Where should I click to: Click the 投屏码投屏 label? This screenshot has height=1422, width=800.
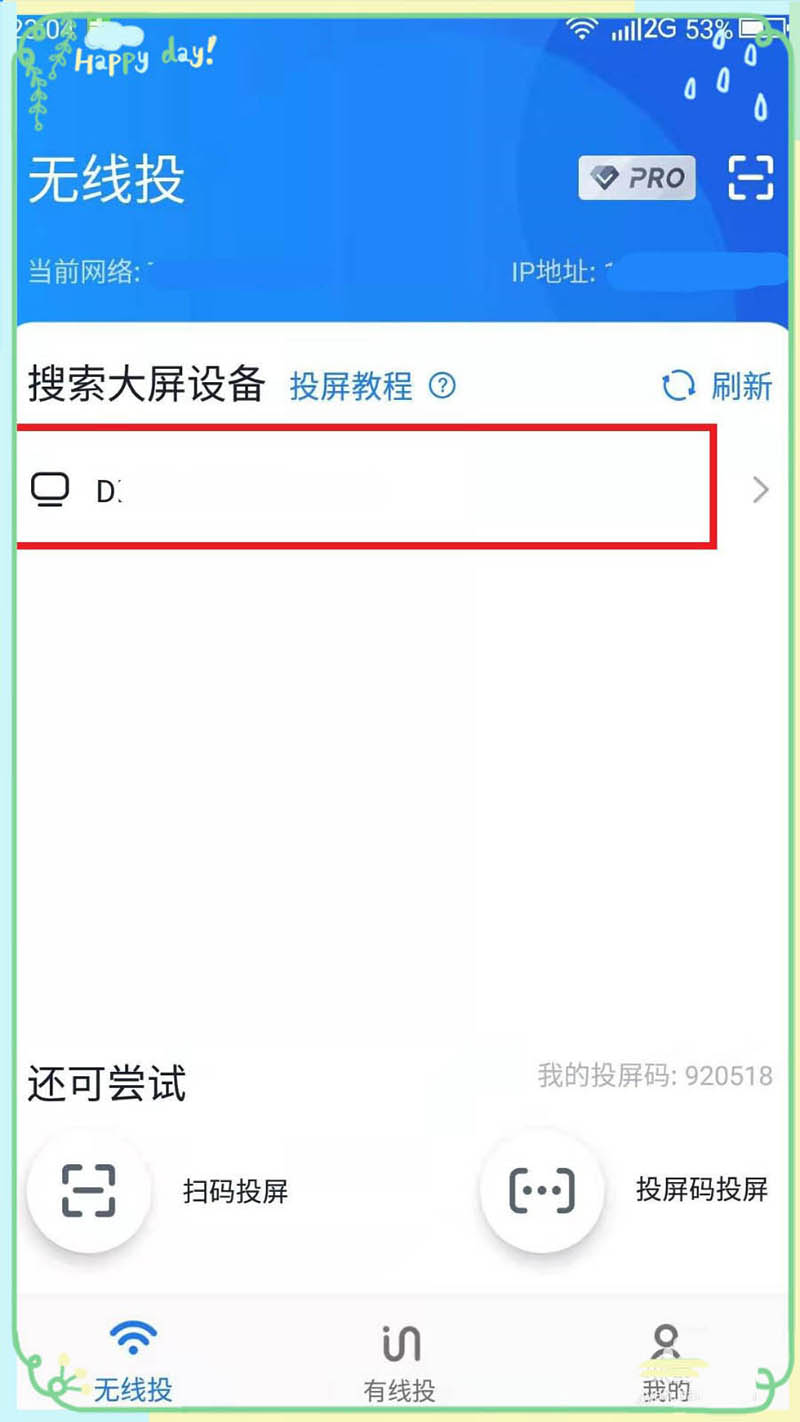coord(702,1189)
